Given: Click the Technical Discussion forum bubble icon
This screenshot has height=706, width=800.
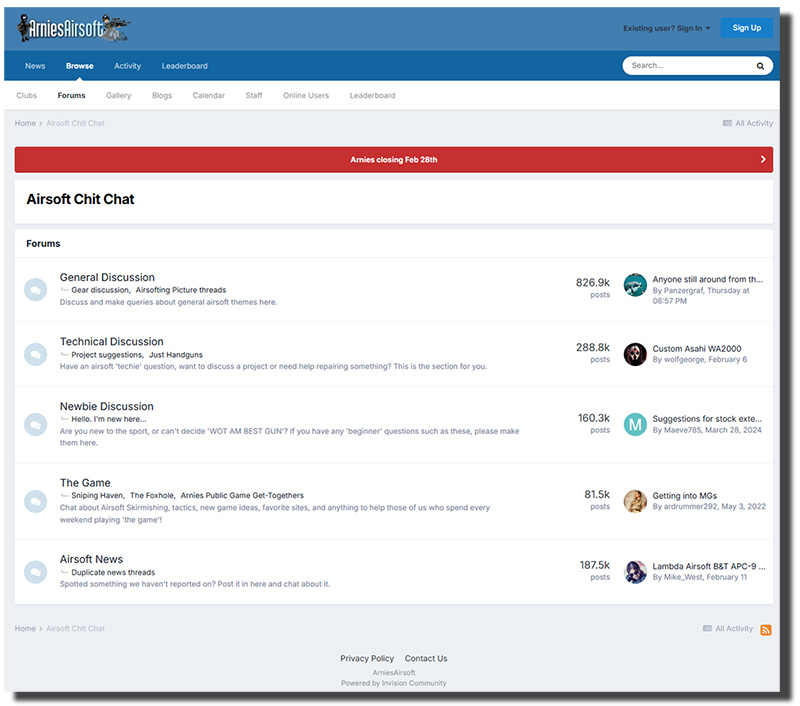Looking at the screenshot, I should coord(35,354).
